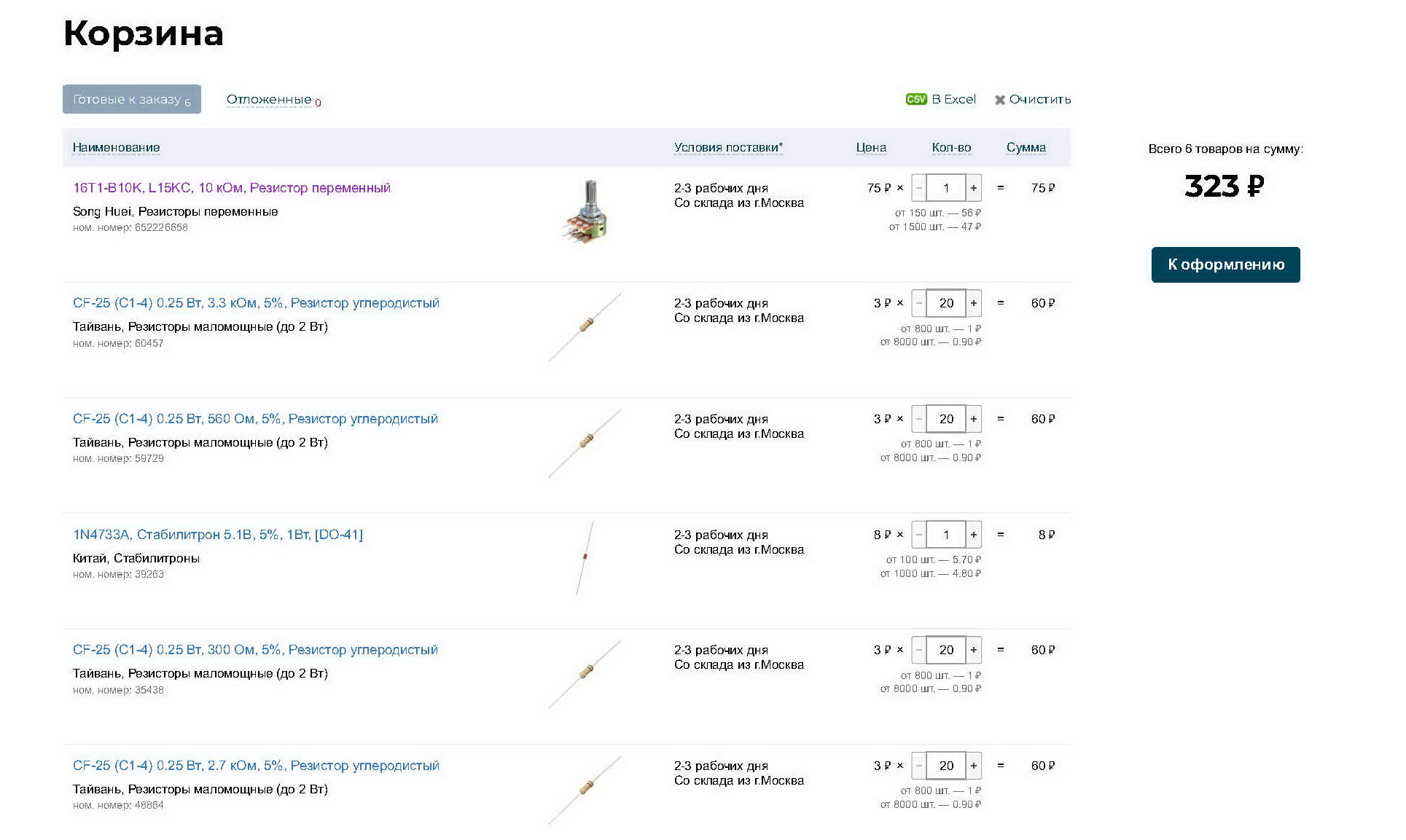1406x840 pixels.
Task: Click the green CSV export icon
Action: pos(915,99)
